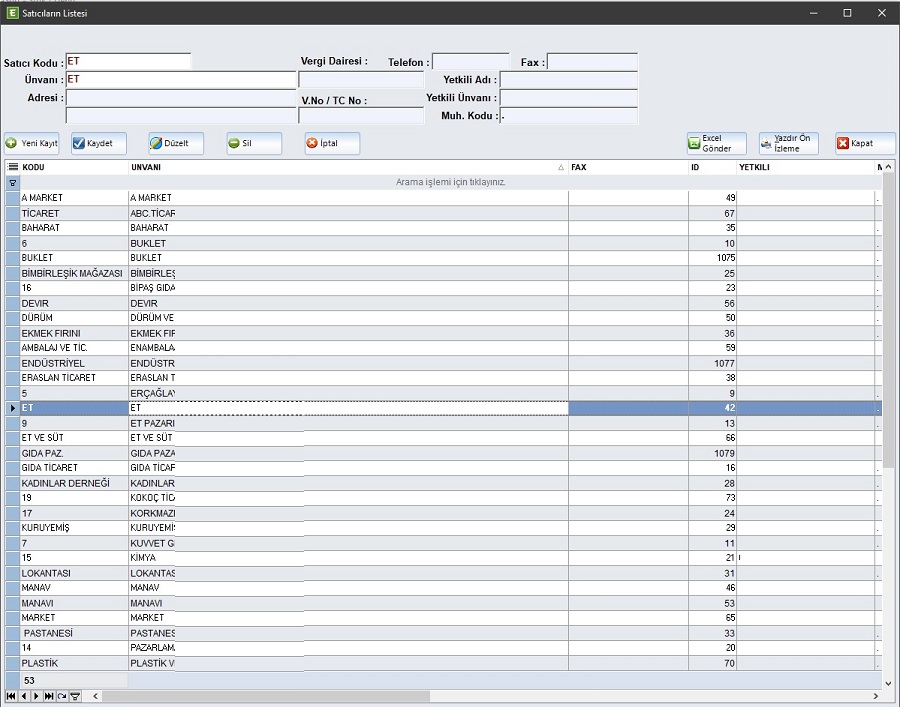The image size is (900, 707).
Task: Click the Yeni Kayıt (new record) button
Action: [32, 143]
